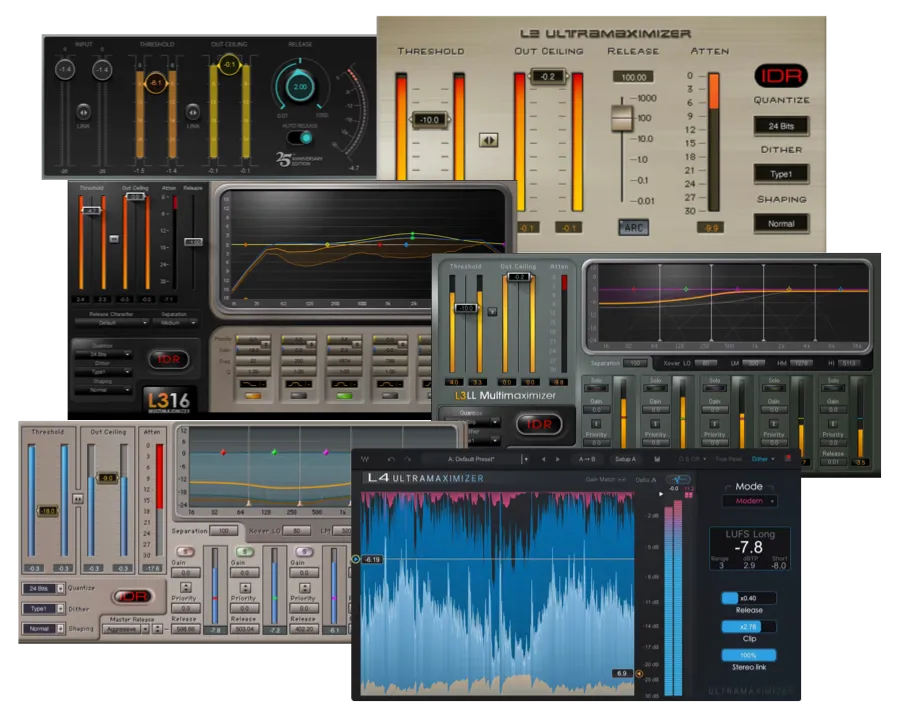Load the next preset in the L4 toolbar
This screenshot has height=717, width=900.
coord(557,459)
